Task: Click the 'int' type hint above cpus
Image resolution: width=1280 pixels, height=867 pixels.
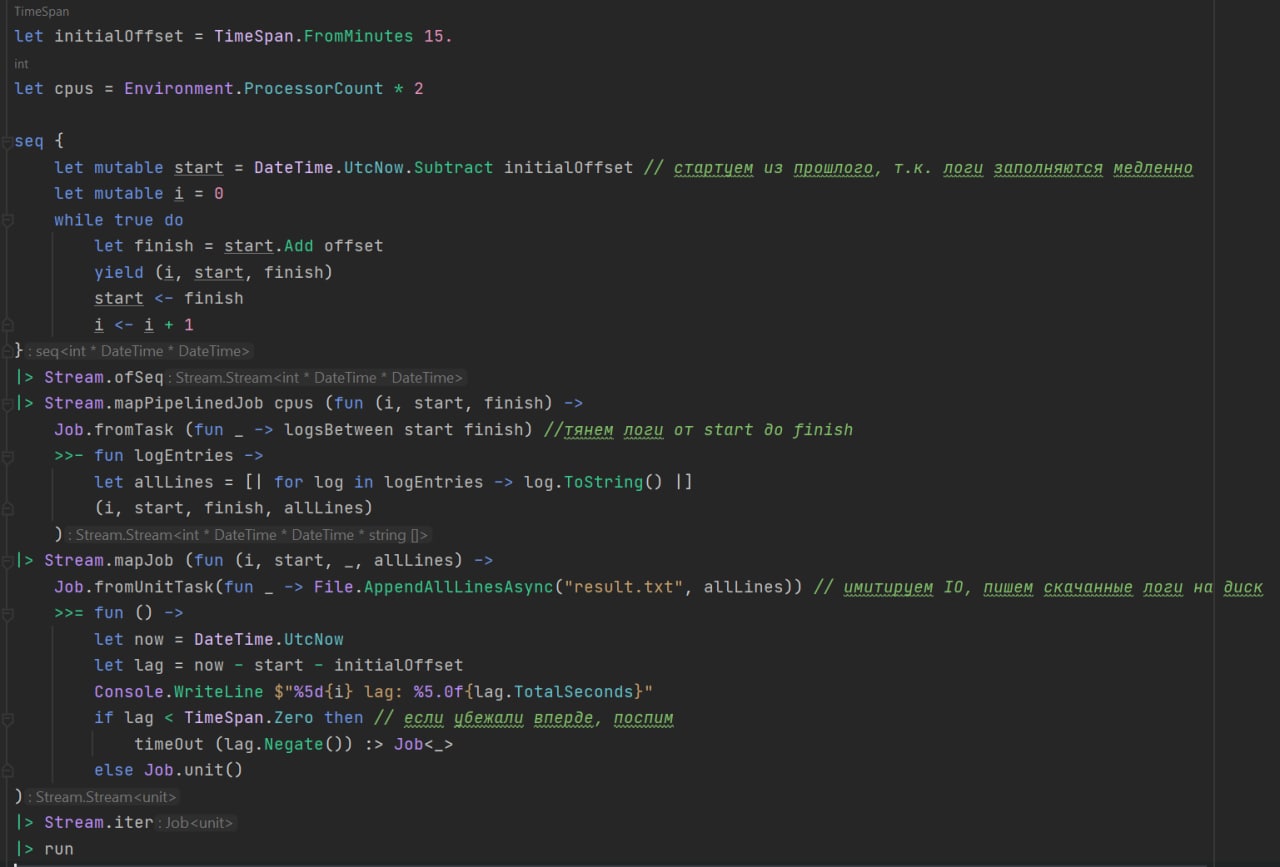Action: (21, 63)
